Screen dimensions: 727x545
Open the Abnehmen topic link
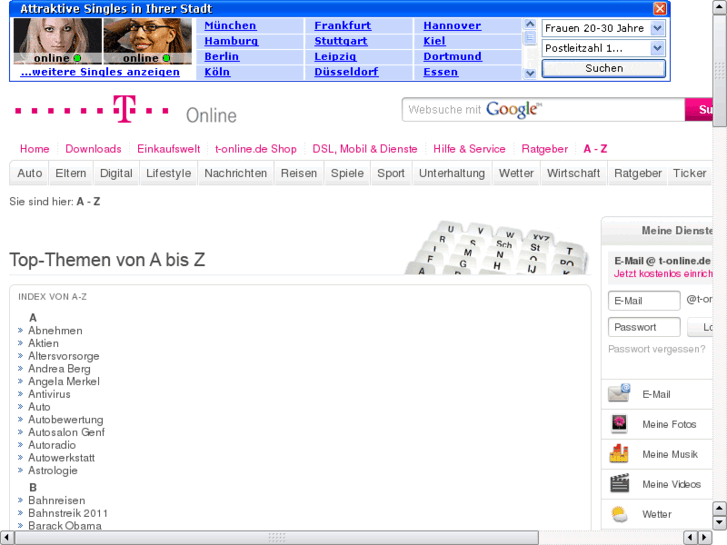(55, 330)
